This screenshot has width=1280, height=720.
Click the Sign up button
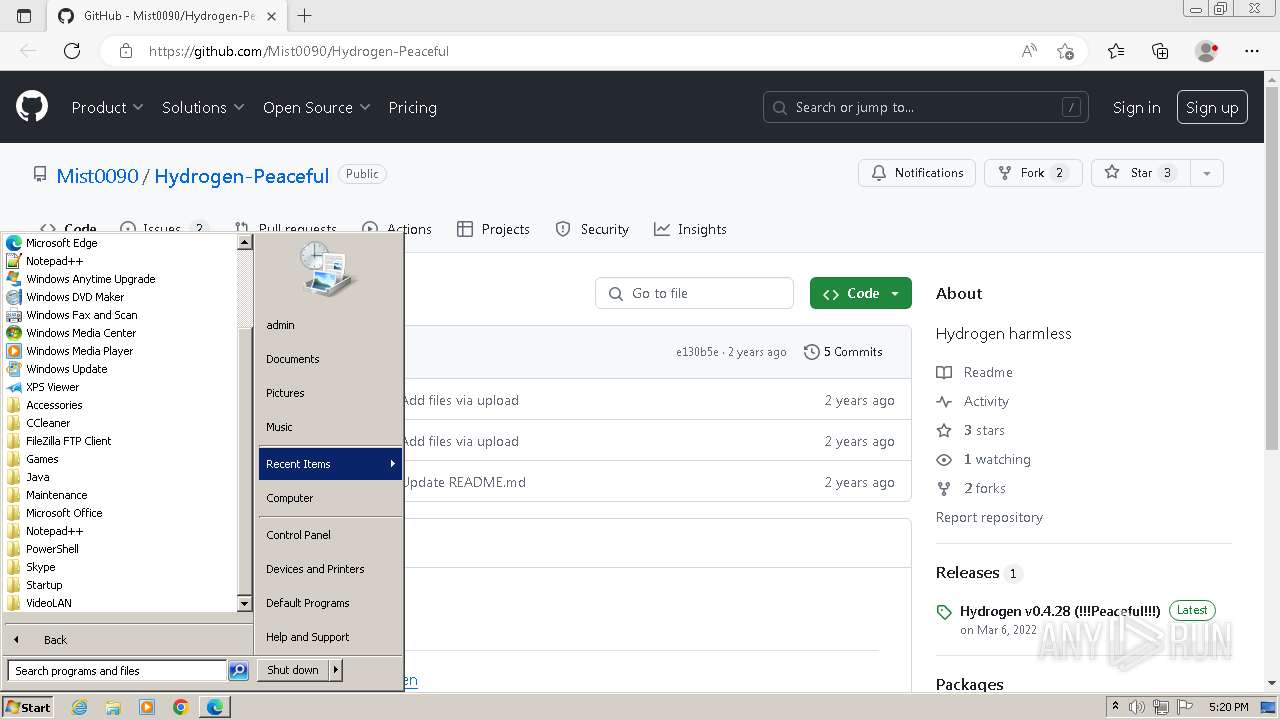point(1212,107)
